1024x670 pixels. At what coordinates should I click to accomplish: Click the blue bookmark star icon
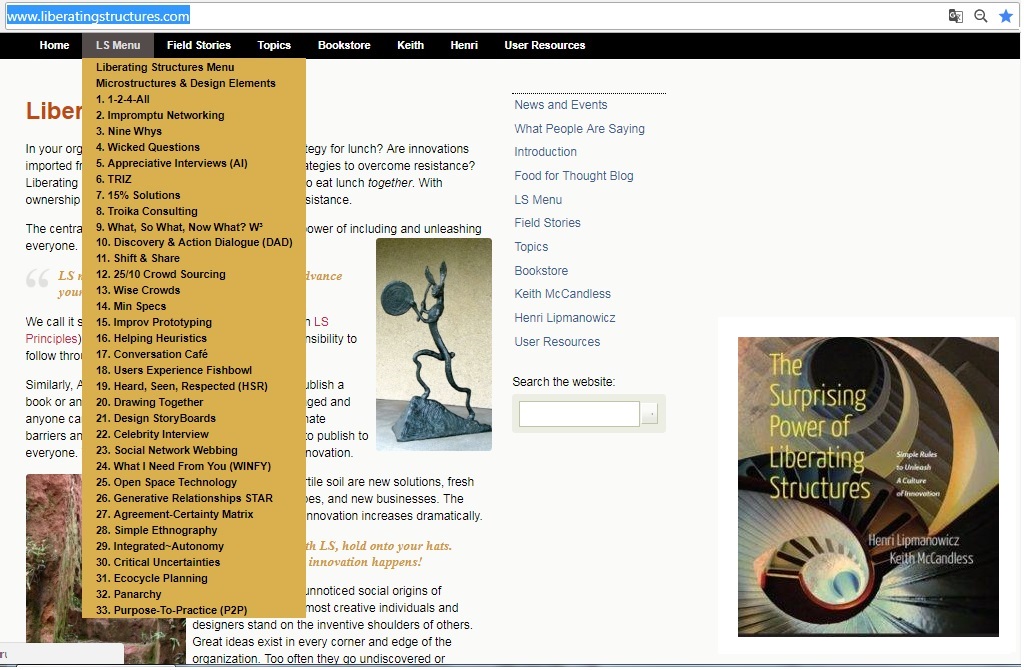(1005, 16)
